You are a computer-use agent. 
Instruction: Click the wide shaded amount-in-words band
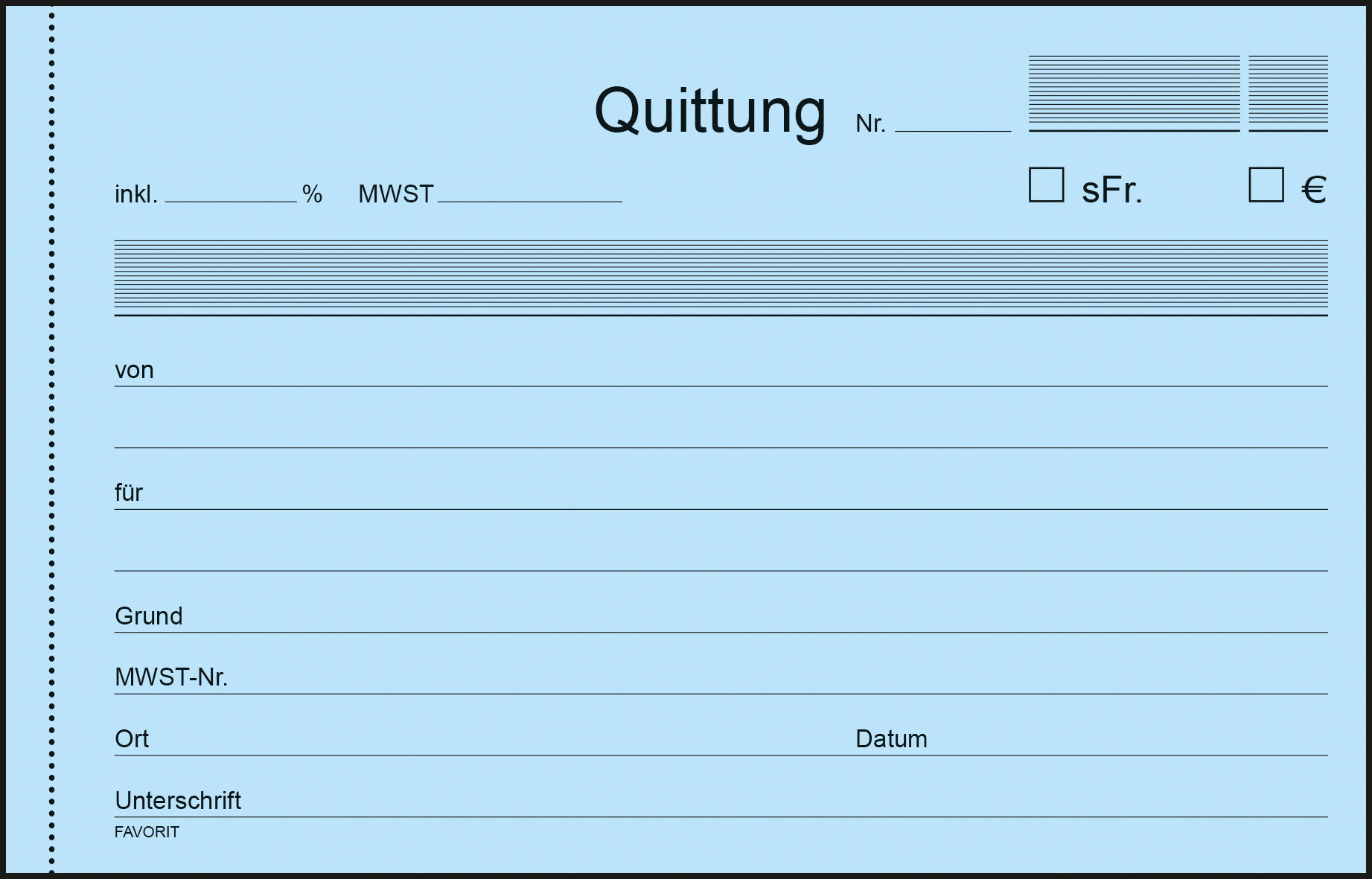coord(721,278)
